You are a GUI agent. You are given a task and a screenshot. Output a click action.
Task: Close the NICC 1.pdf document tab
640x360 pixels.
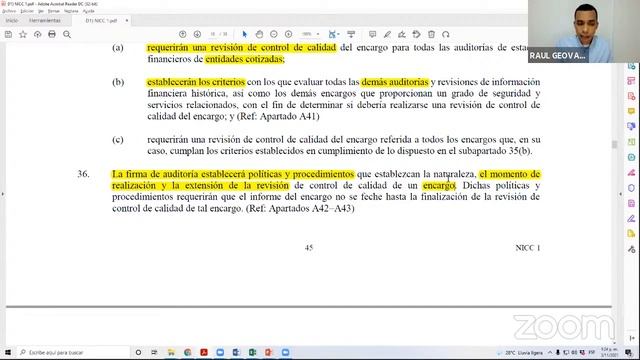127,20
